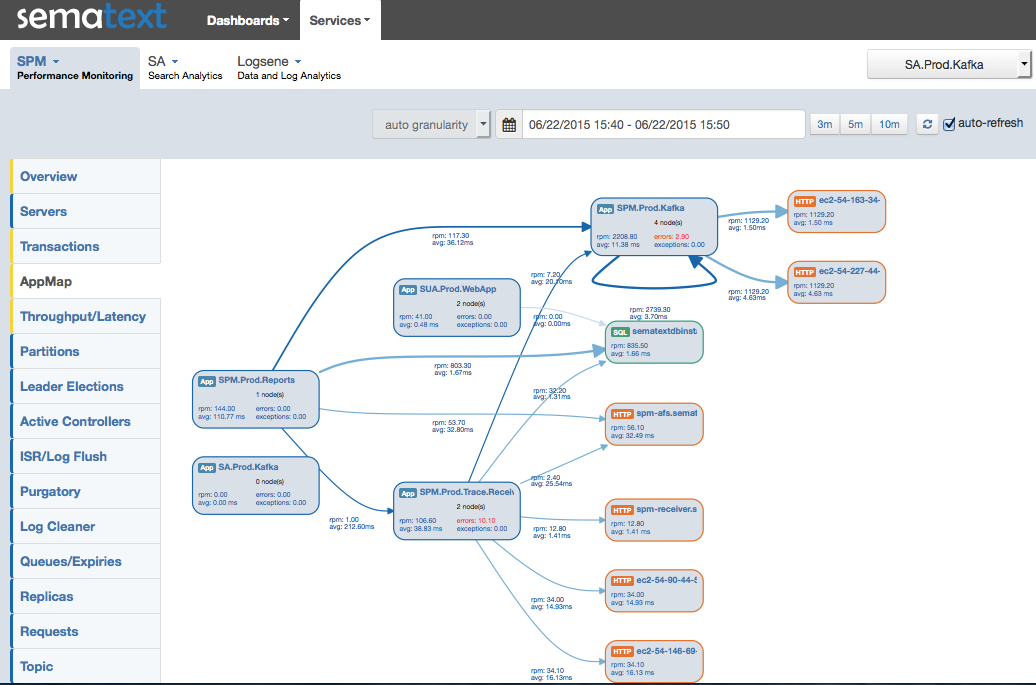Open the Queues/Expiries sidebar tab
Screen dimensions: 1036x685
click(x=86, y=561)
